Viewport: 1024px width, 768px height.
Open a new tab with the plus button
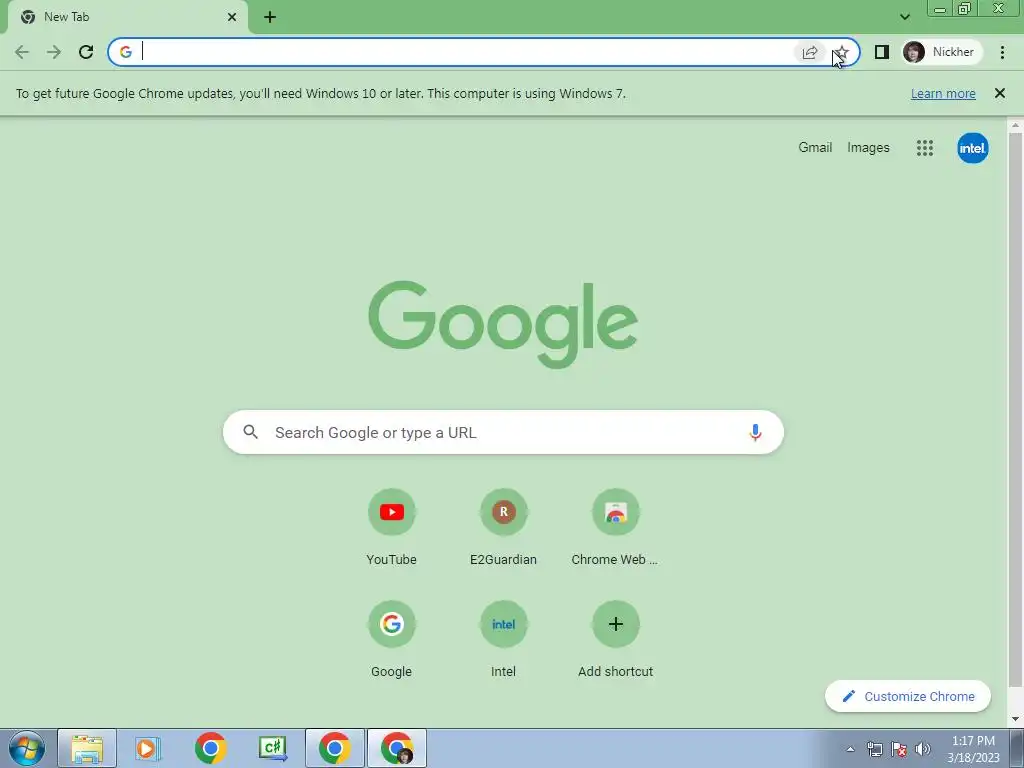270,17
